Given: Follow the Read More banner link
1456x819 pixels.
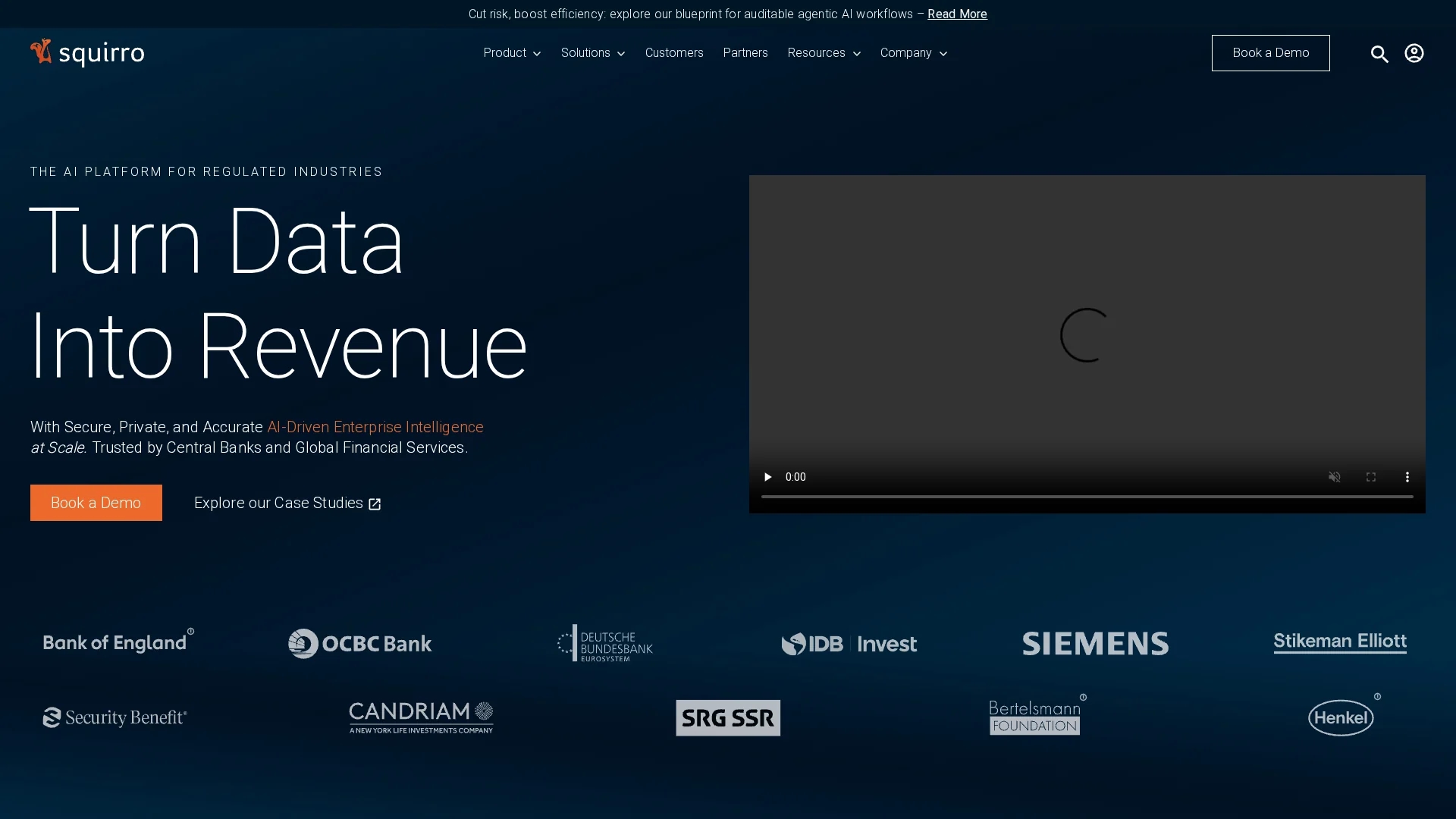Looking at the screenshot, I should (x=957, y=14).
